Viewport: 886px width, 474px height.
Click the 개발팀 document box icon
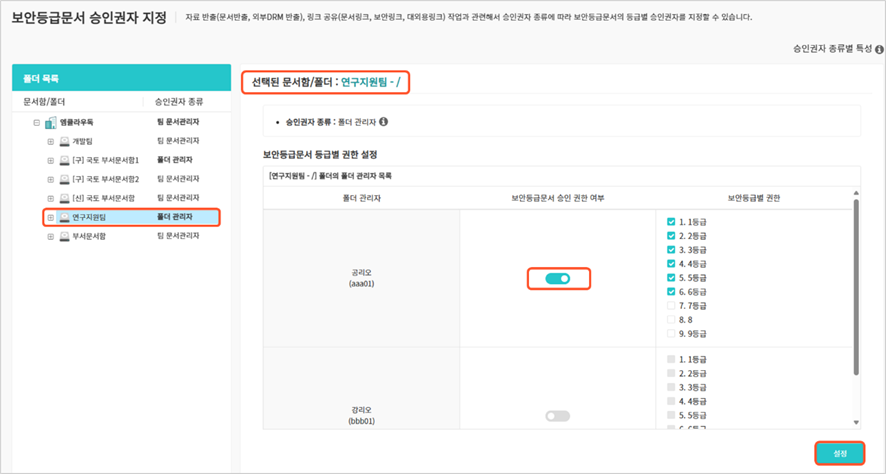point(64,141)
